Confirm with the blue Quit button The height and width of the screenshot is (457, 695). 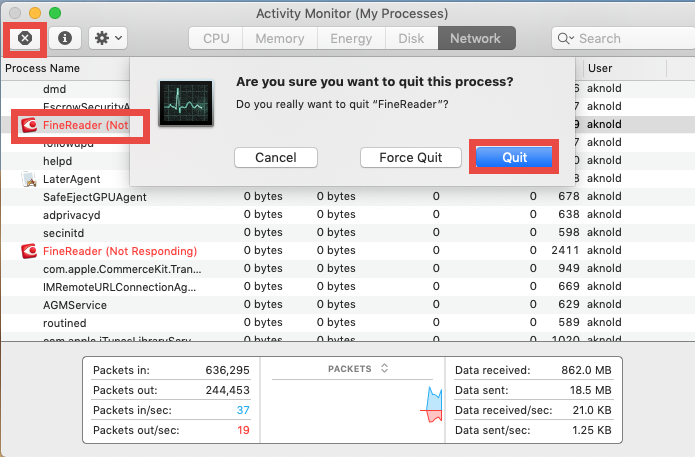[x=514, y=157]
